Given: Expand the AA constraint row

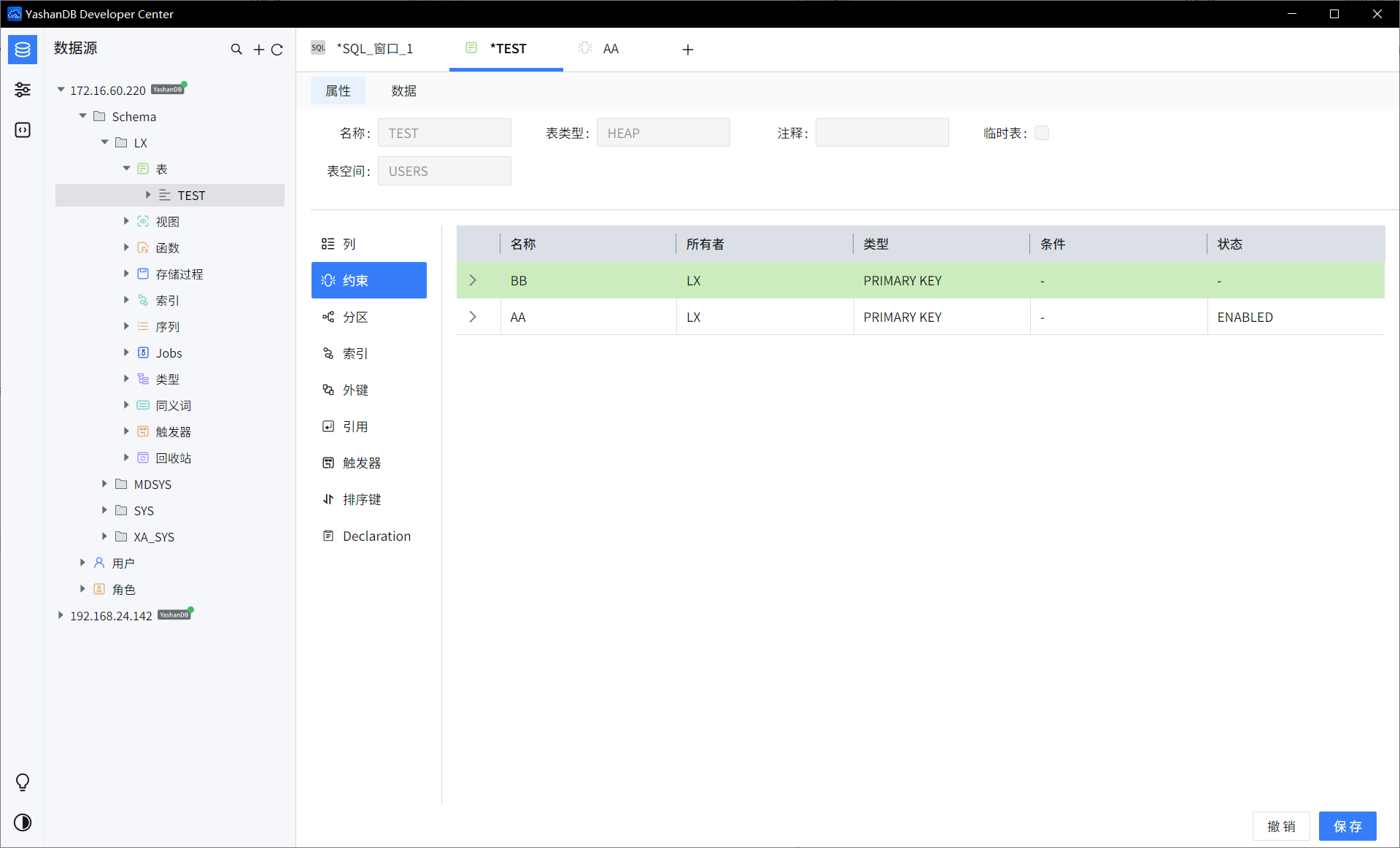Looking at the screenshot, I should (x=473, y=317).
